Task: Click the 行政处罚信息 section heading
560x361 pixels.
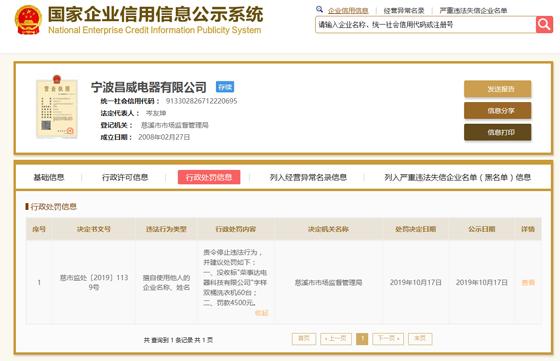Action: pos(54,206)
